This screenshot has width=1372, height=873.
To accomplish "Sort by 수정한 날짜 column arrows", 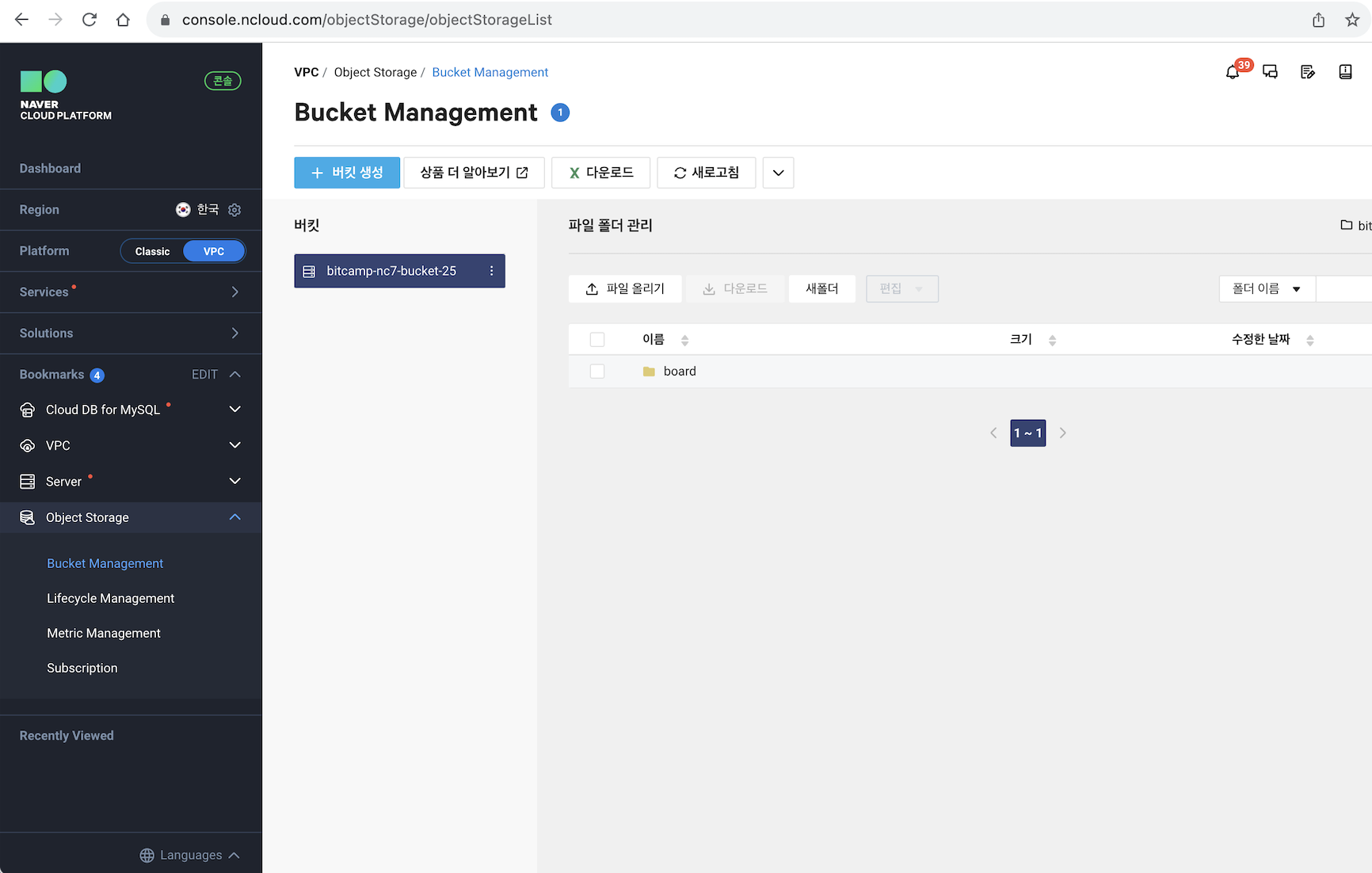I will coord(1309,341).
